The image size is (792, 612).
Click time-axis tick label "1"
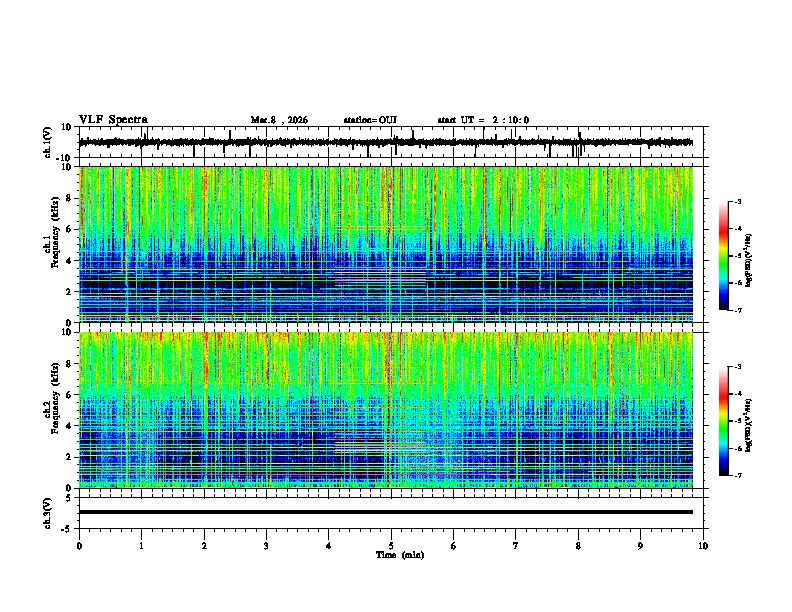141,546
